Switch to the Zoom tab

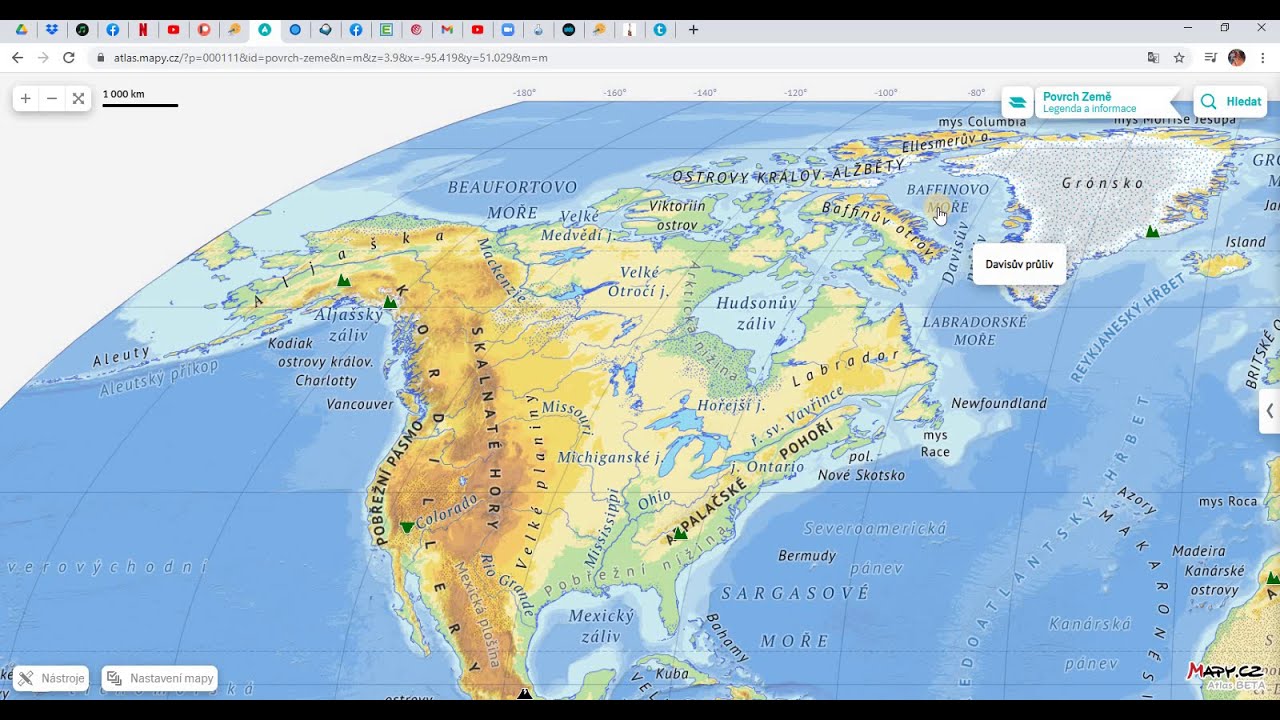[x=508, y=30]
